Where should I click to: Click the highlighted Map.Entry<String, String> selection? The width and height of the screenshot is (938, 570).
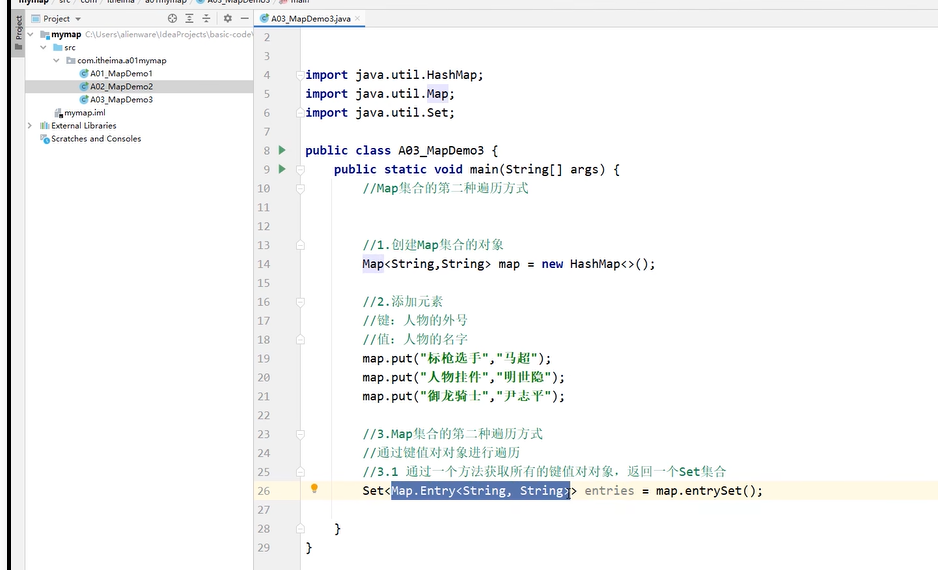tap(480, 491)
